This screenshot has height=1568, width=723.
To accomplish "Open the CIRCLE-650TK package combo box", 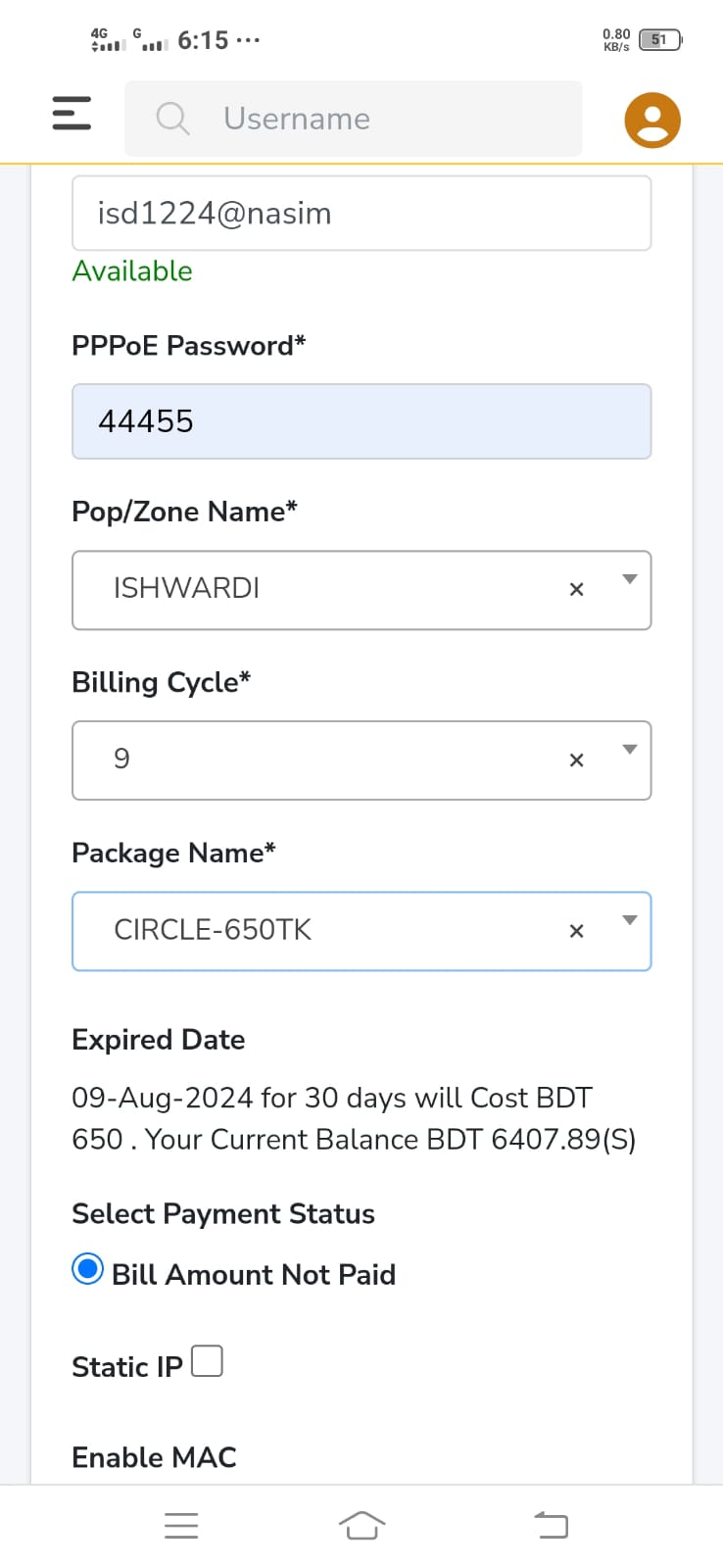I will tap(361, 931).
